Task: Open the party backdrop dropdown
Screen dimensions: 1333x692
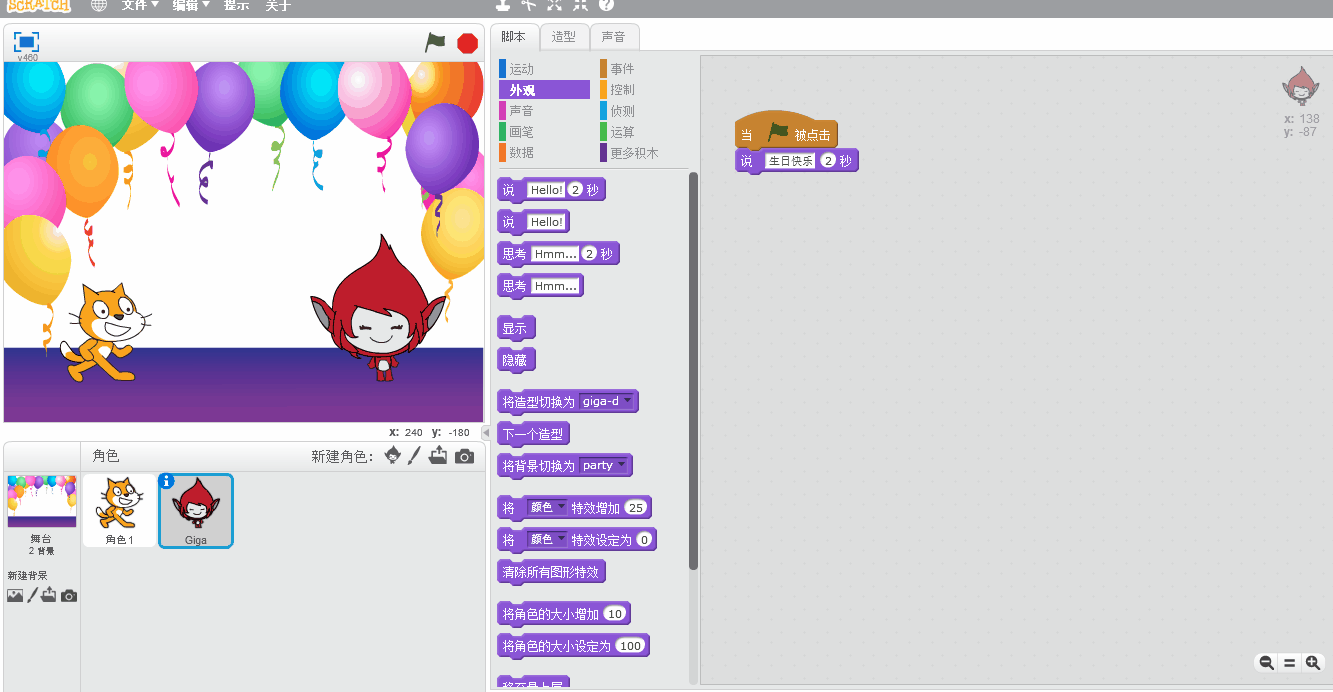Action: [x=603, y=465]
